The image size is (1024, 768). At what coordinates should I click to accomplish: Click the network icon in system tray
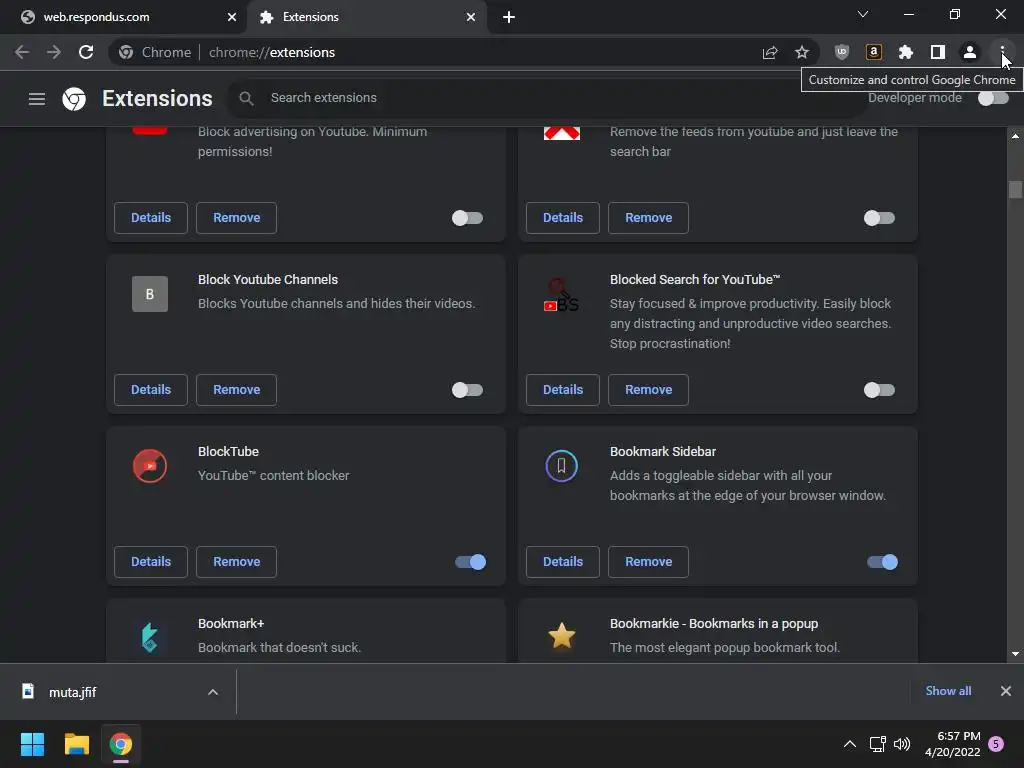pos(877,744)
